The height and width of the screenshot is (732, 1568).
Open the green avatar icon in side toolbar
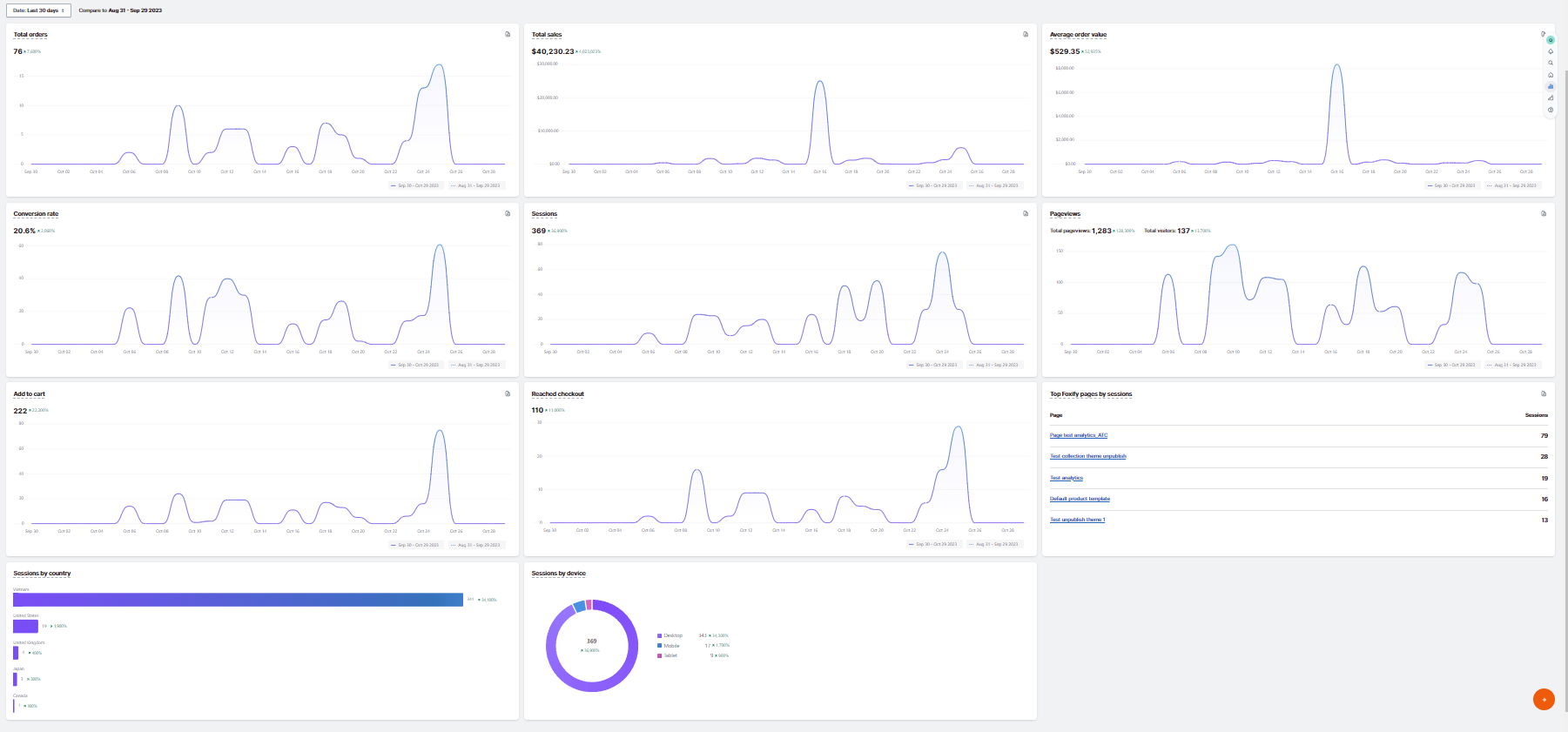click(1551, 40)
